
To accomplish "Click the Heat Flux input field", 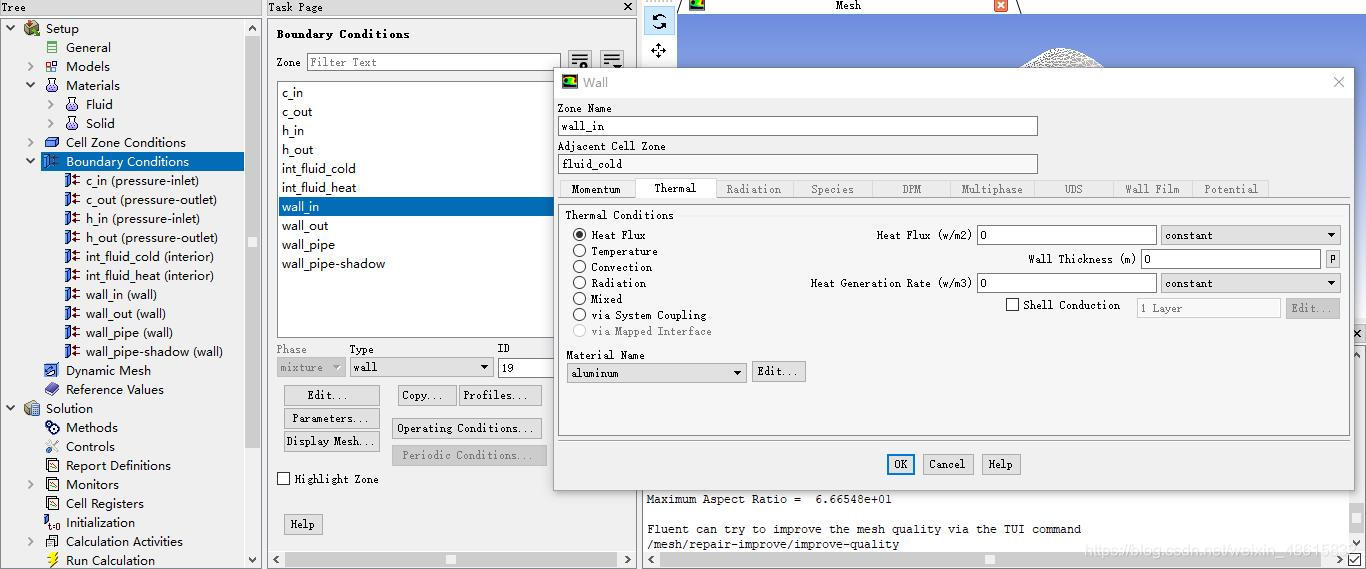I will pyautogui.click(x=1066, y=235).
